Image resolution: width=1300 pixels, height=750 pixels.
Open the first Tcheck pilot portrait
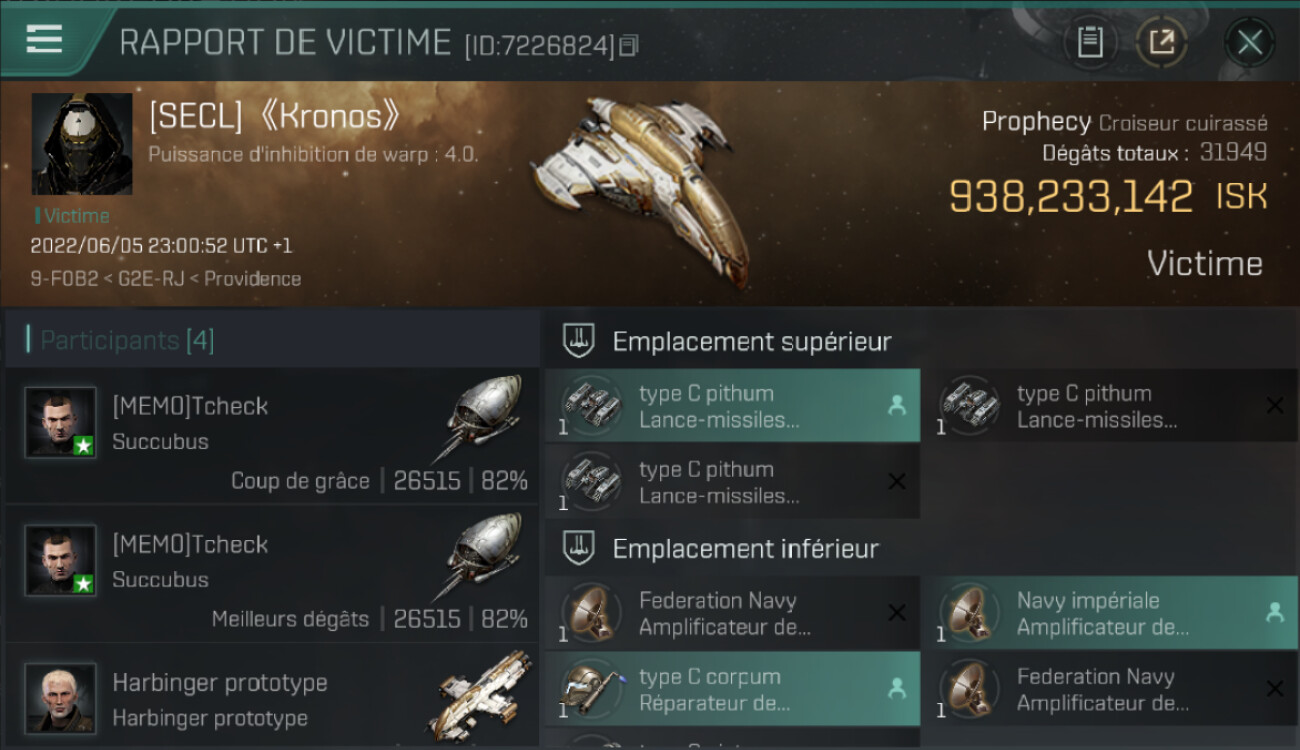[61, 423]
